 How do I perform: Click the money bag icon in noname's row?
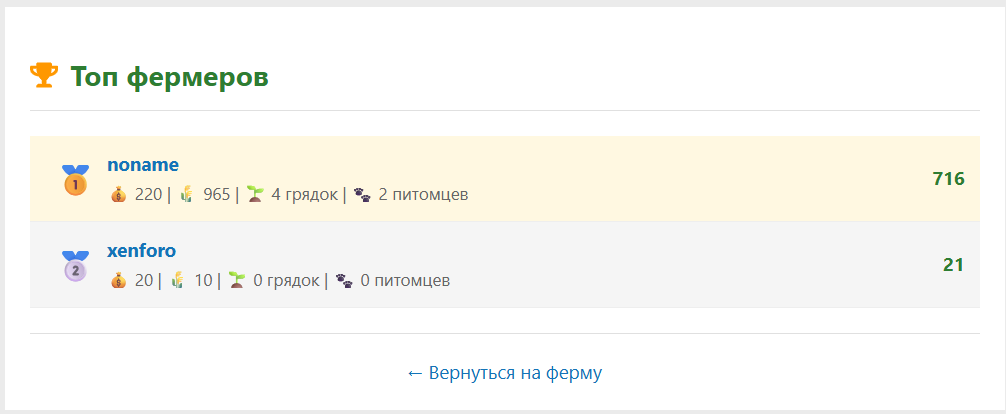(119, 194)
